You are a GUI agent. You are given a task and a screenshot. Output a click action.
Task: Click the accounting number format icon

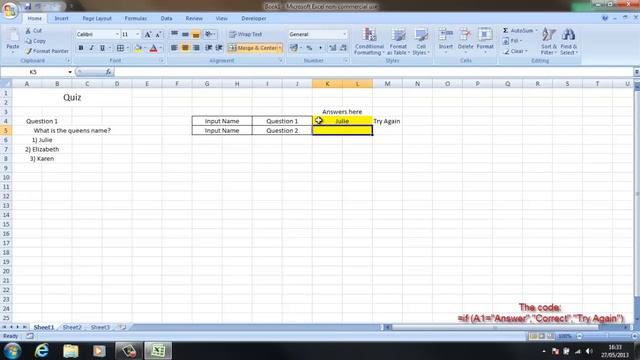[293, 48]
